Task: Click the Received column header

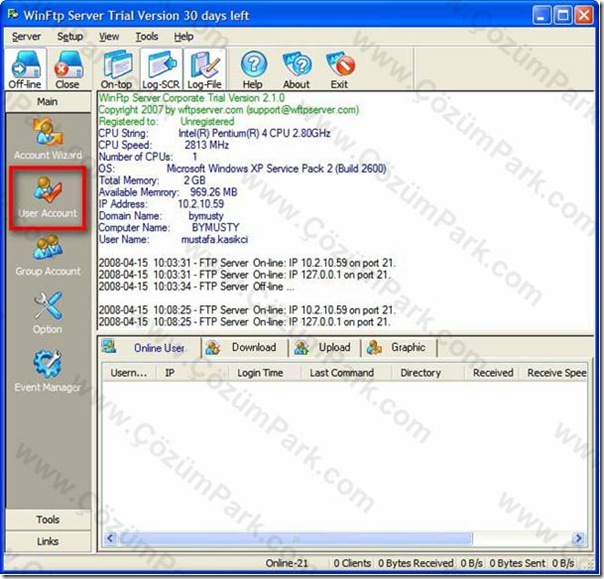Action: [492, 373]
